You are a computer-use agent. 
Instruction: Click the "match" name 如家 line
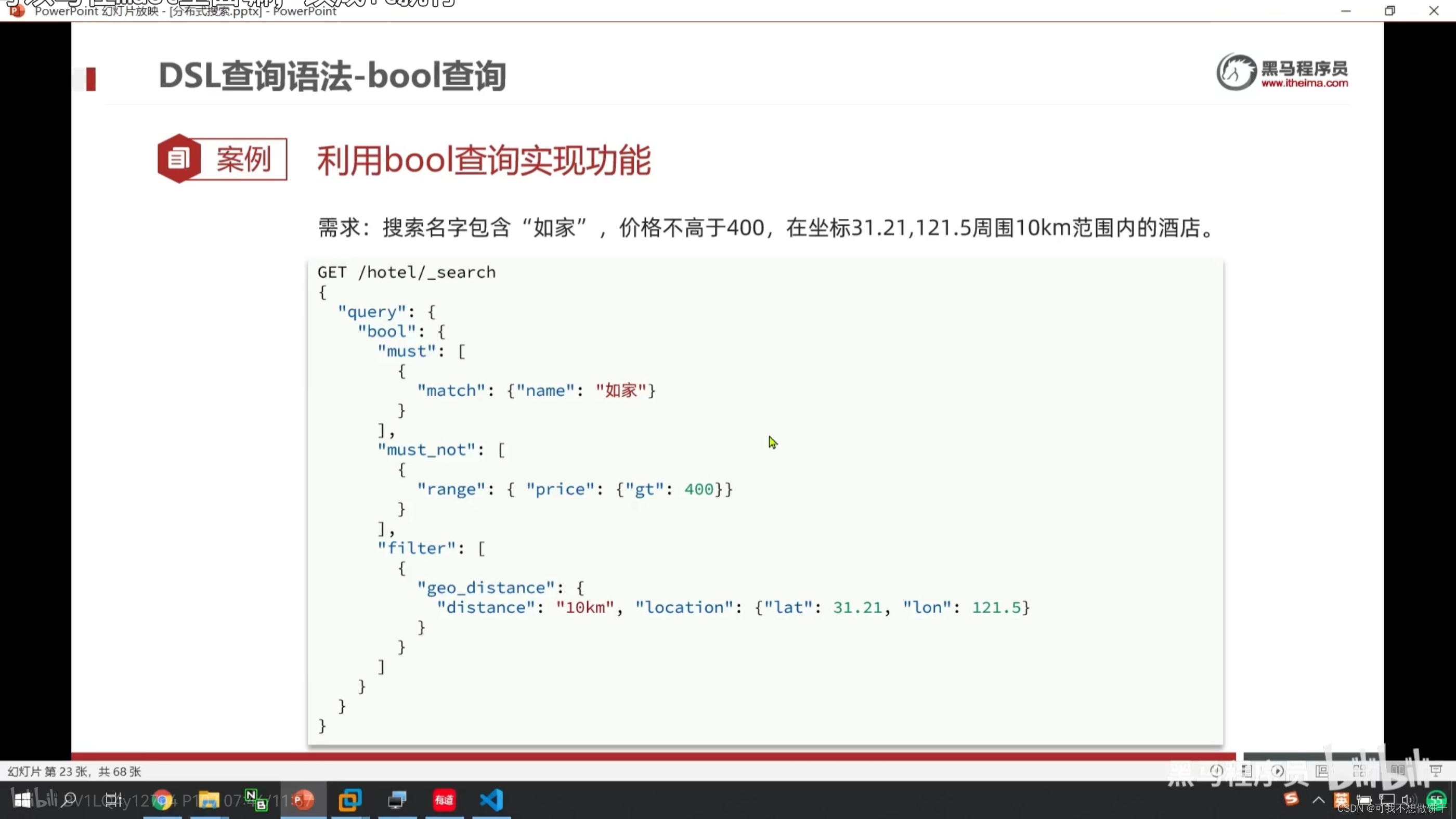tap(537, 391)
